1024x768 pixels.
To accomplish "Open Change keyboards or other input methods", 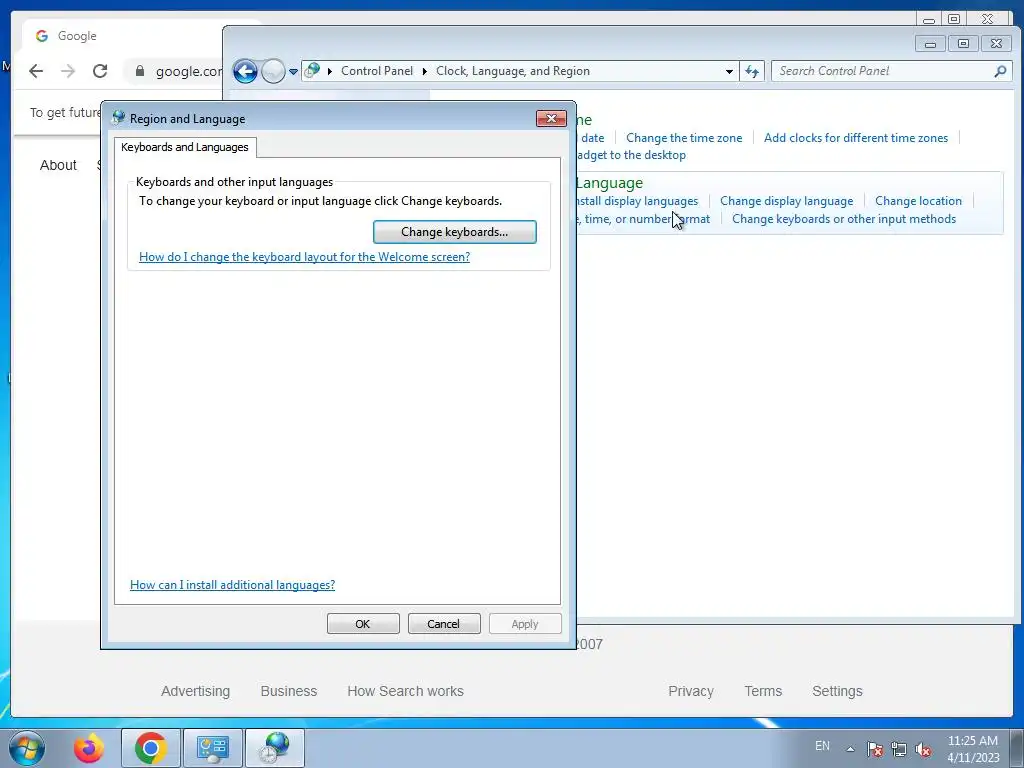I will 844,219.
